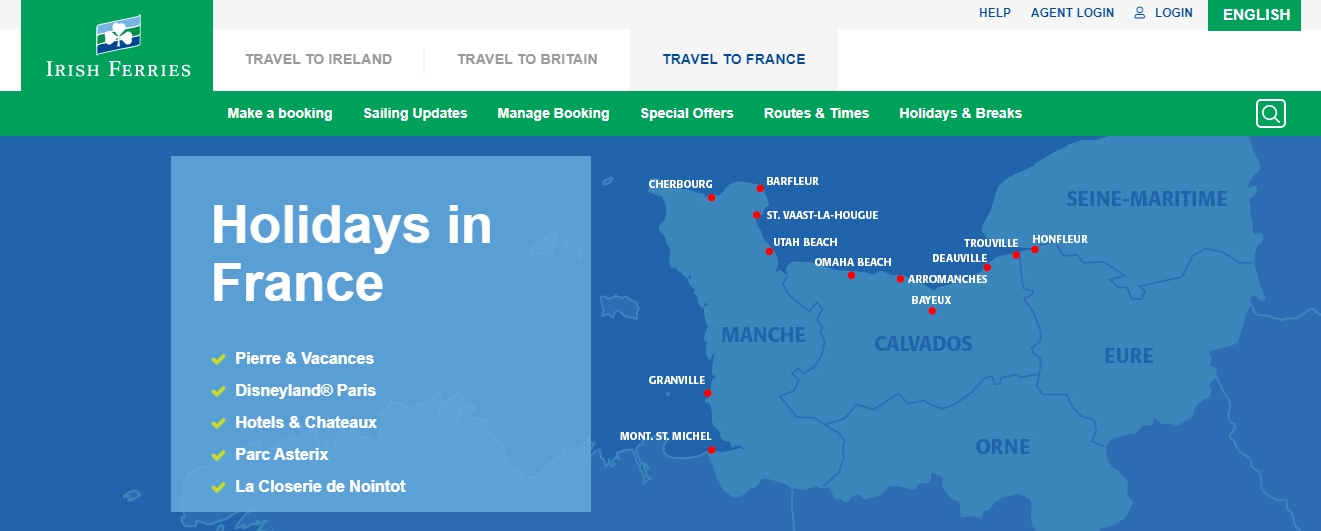The width and height of the screenshot is (1321, 531).
Task: Click the UTAH BEACH text label
Action: pyautogui.click(x=805, y=242)
